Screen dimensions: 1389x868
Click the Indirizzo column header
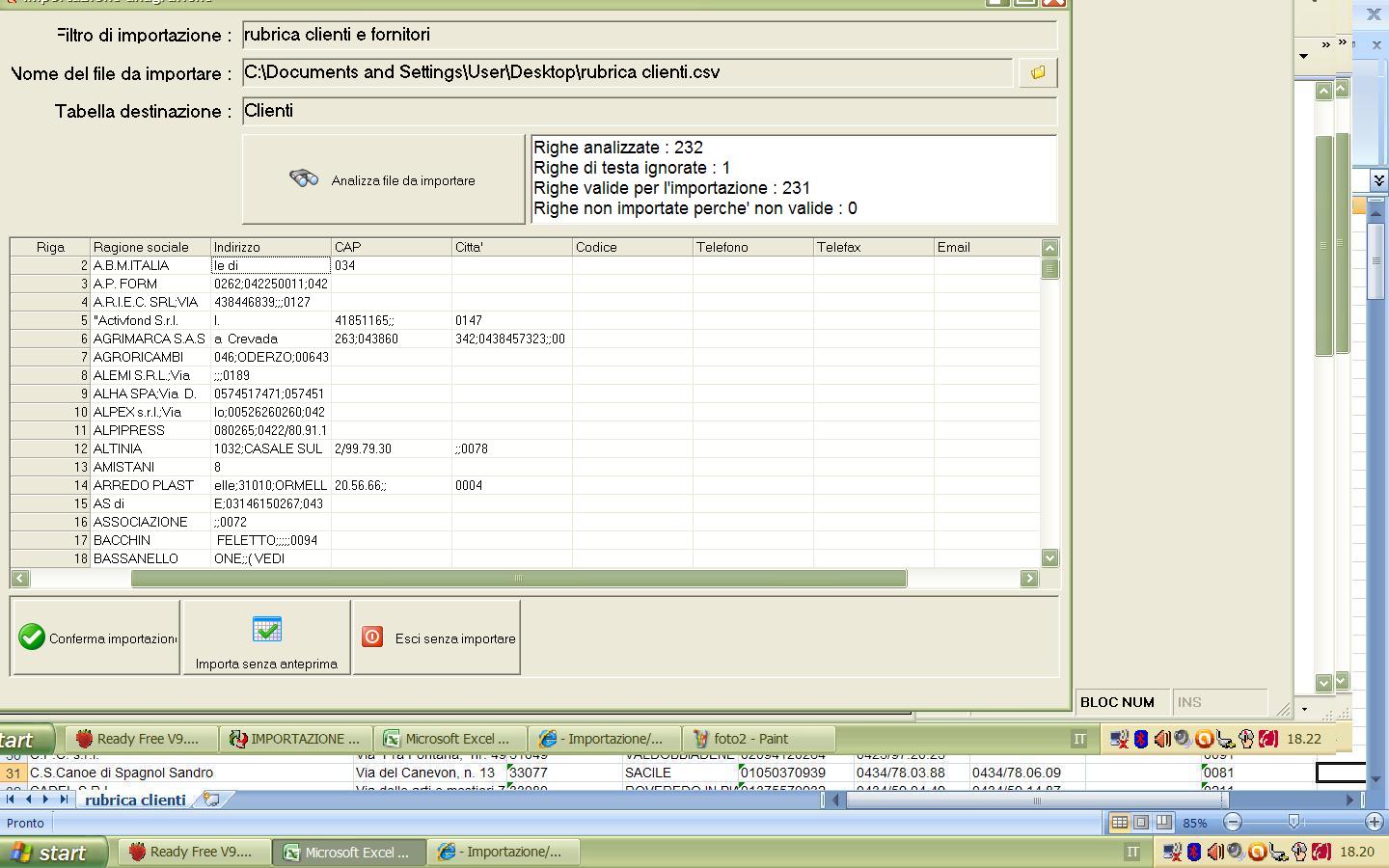coord(271,247)
